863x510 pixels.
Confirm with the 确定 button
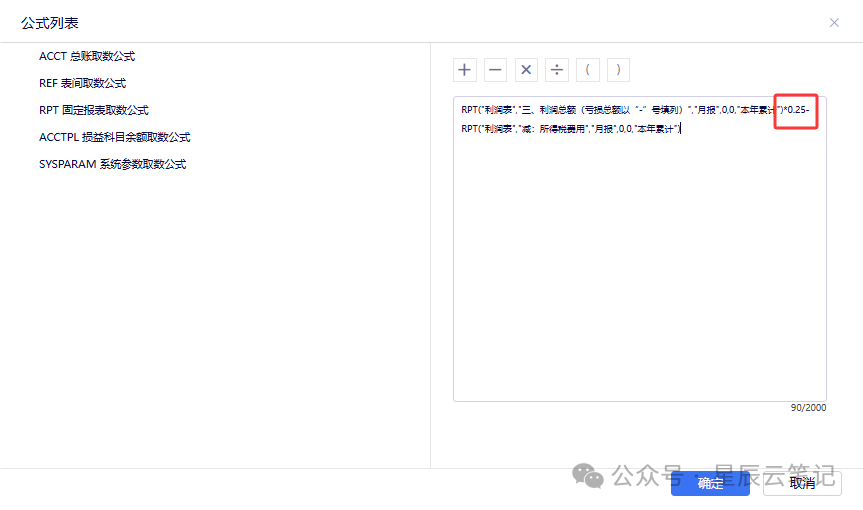(x=710, y=483)
